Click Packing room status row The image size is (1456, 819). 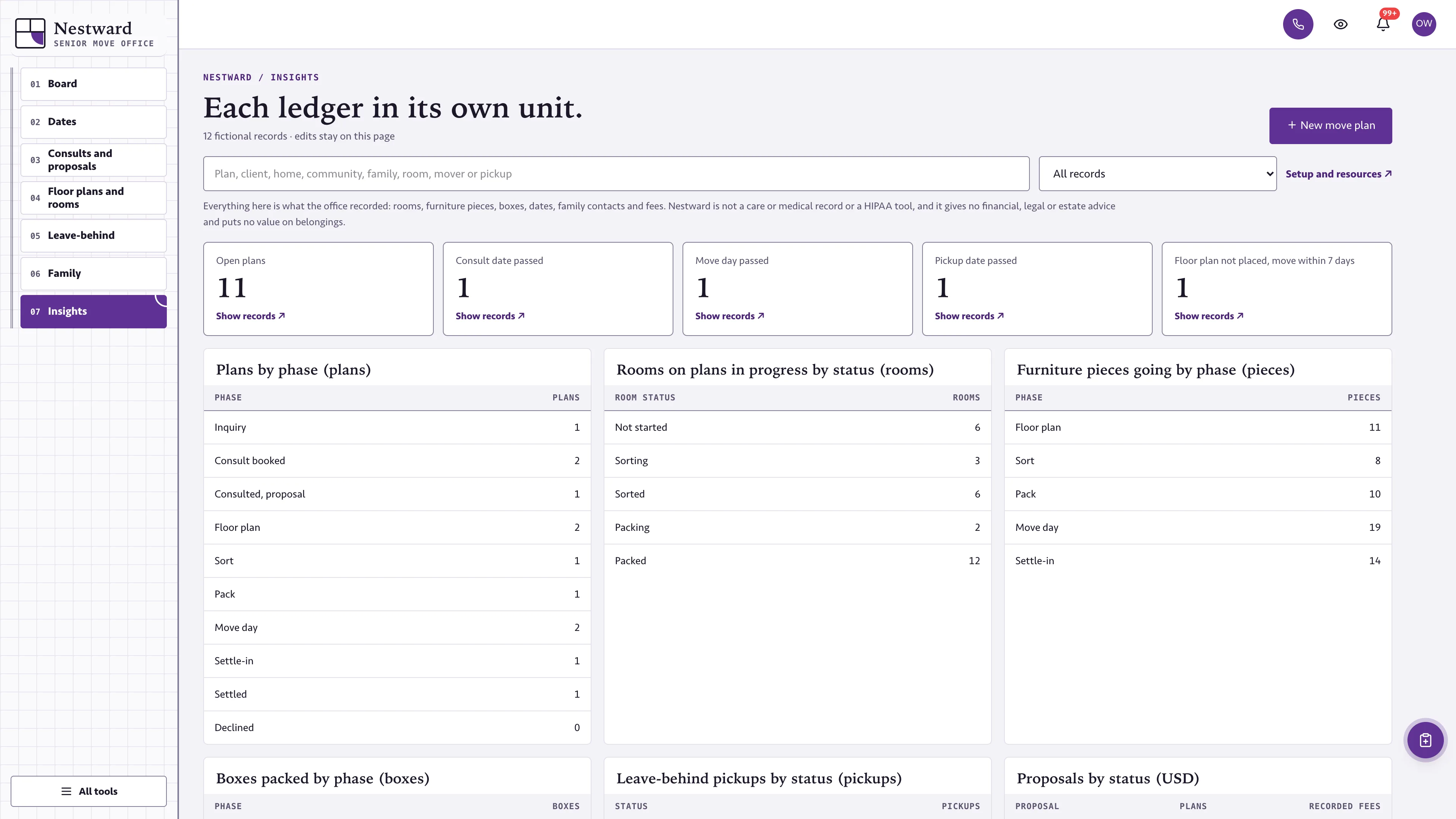[797, 527]
